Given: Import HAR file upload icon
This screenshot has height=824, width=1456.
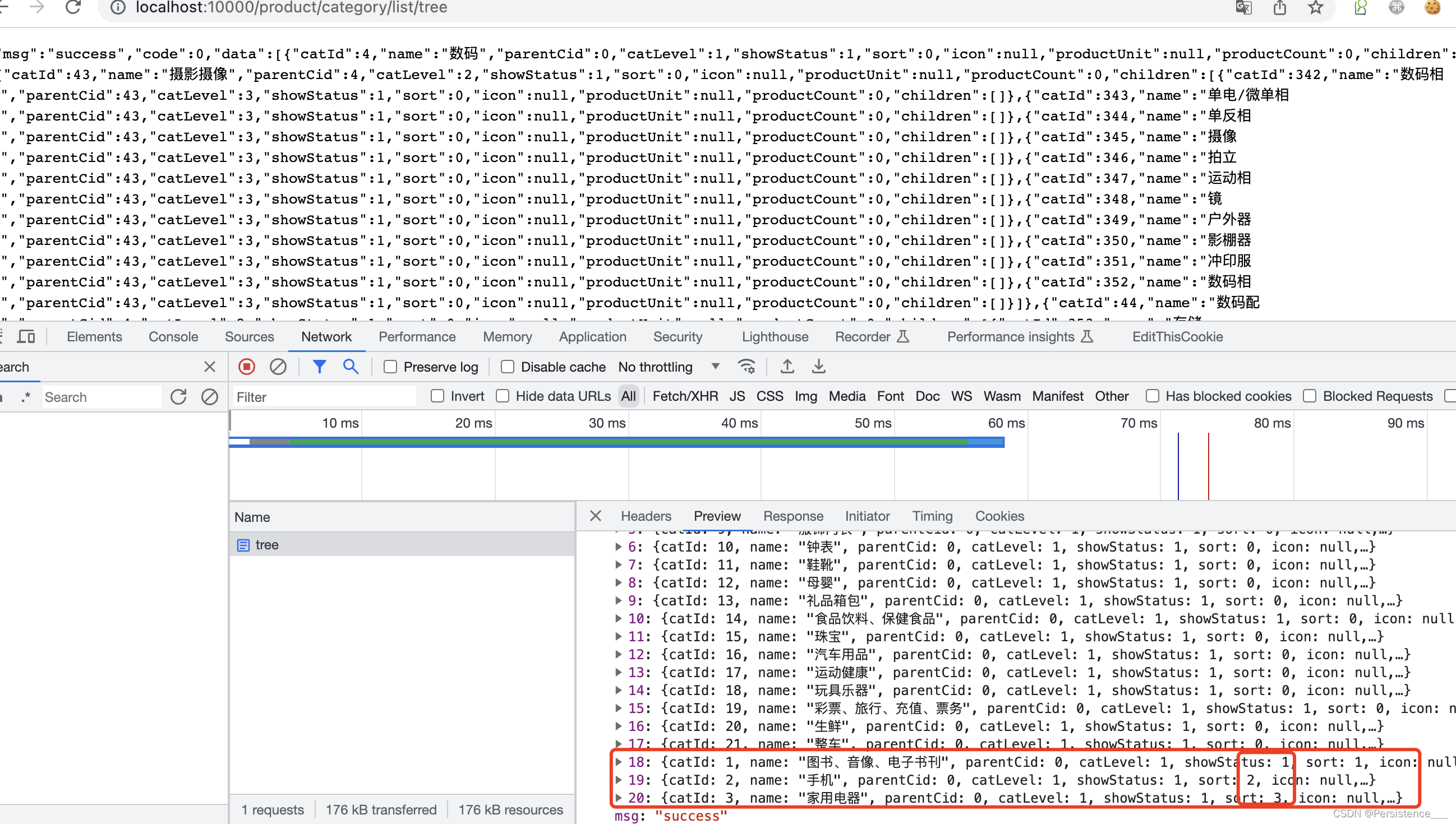Looking at the screenshot, I should tap(787, 367).
